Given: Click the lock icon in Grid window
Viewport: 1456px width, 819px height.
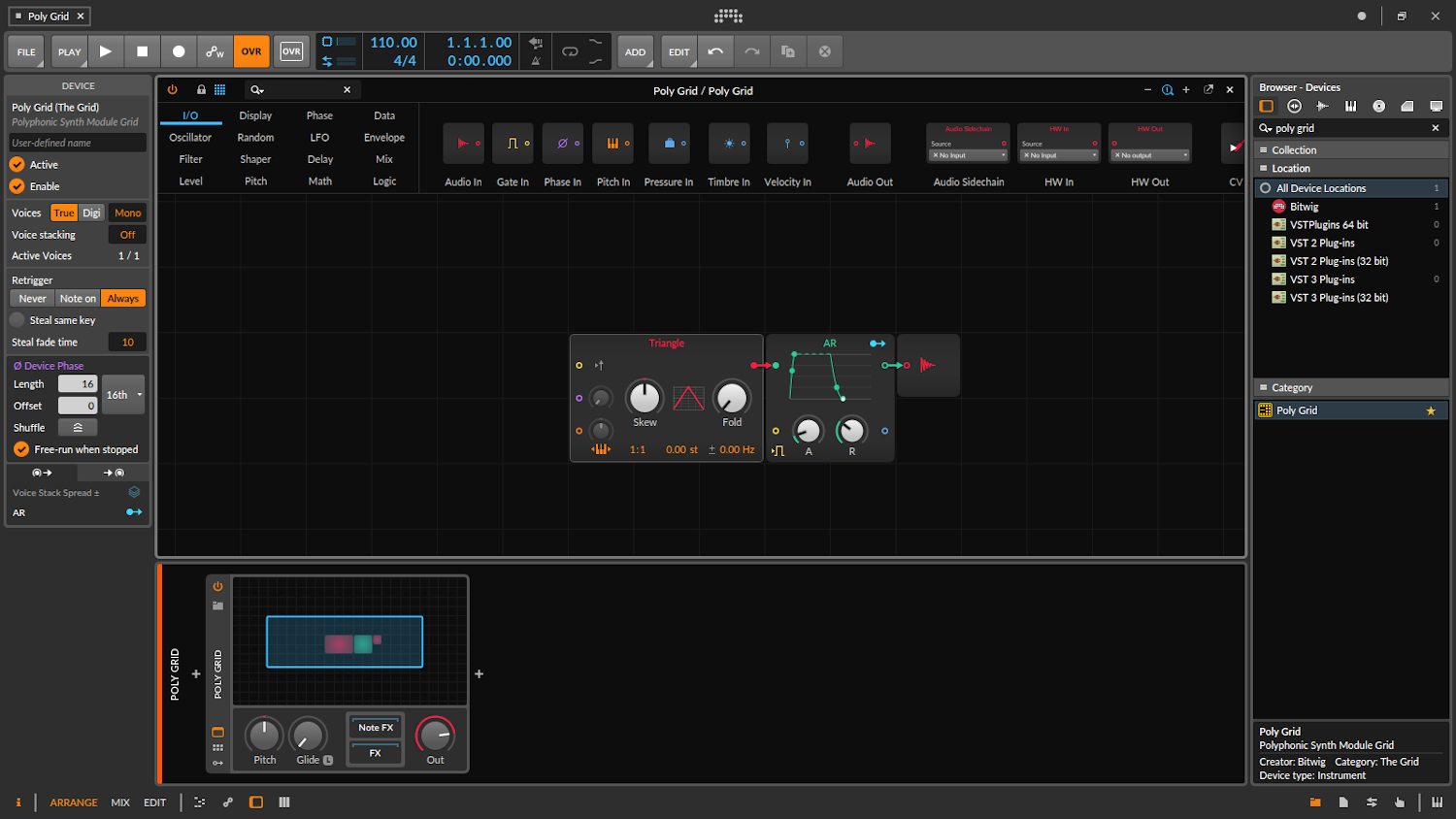Looking at the screenshot, I should click(x=202, y=89).
